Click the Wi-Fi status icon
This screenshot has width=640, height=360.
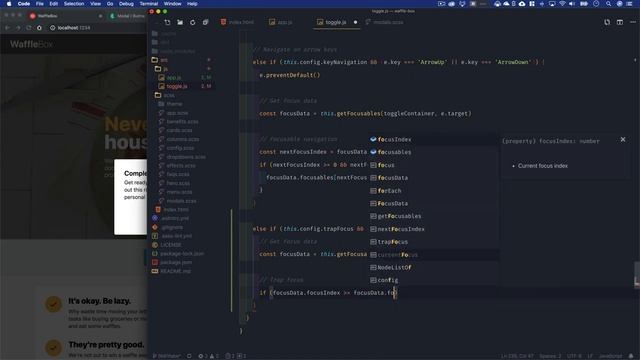point(562,4)
